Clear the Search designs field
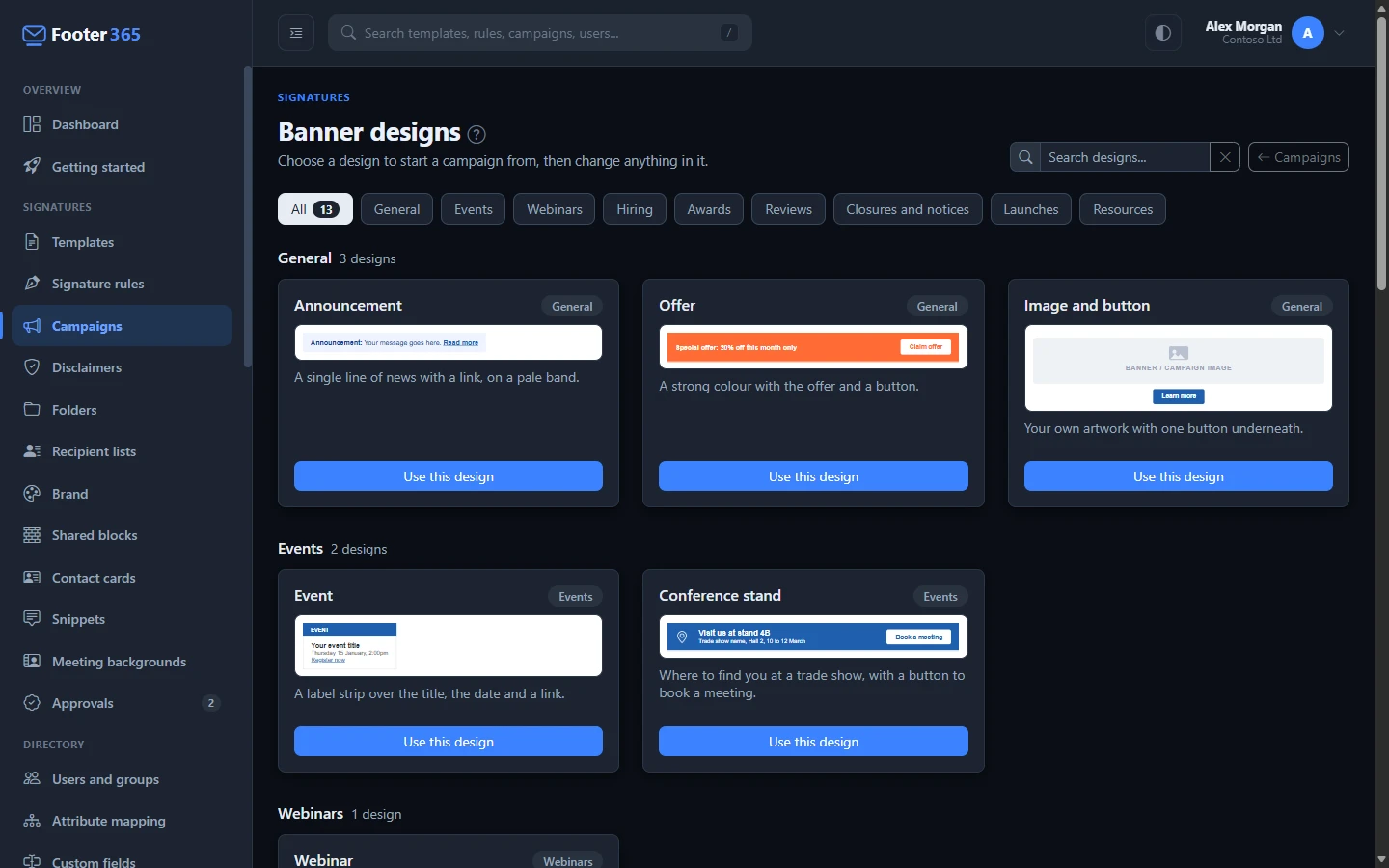This screenshot has width=1389, height=868. (1225, 157)
